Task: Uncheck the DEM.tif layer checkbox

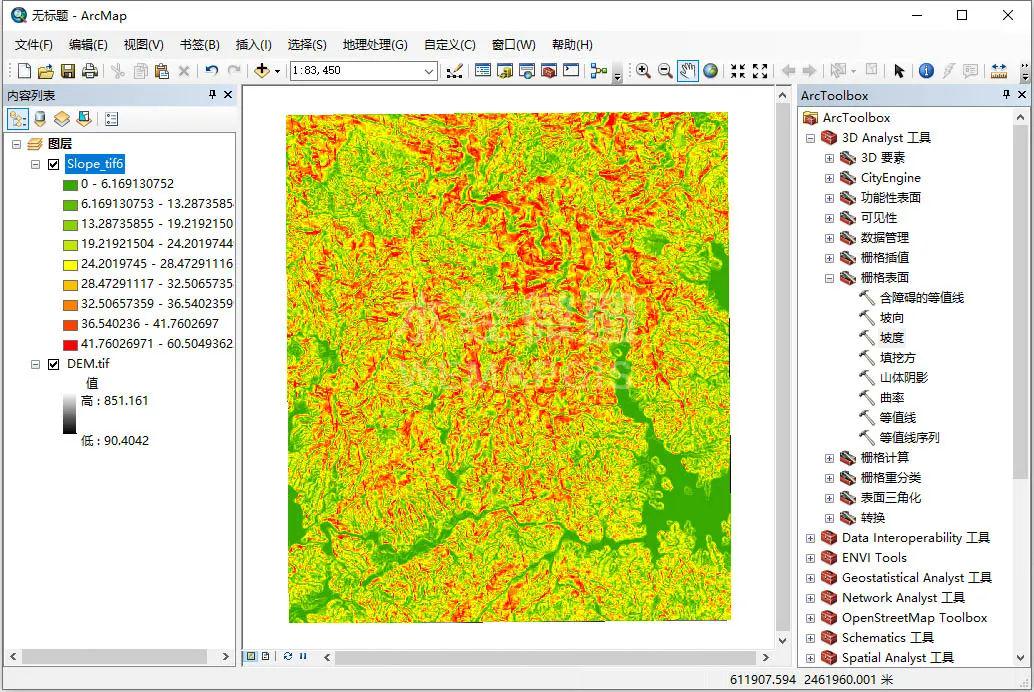Action: pos(53,364)
